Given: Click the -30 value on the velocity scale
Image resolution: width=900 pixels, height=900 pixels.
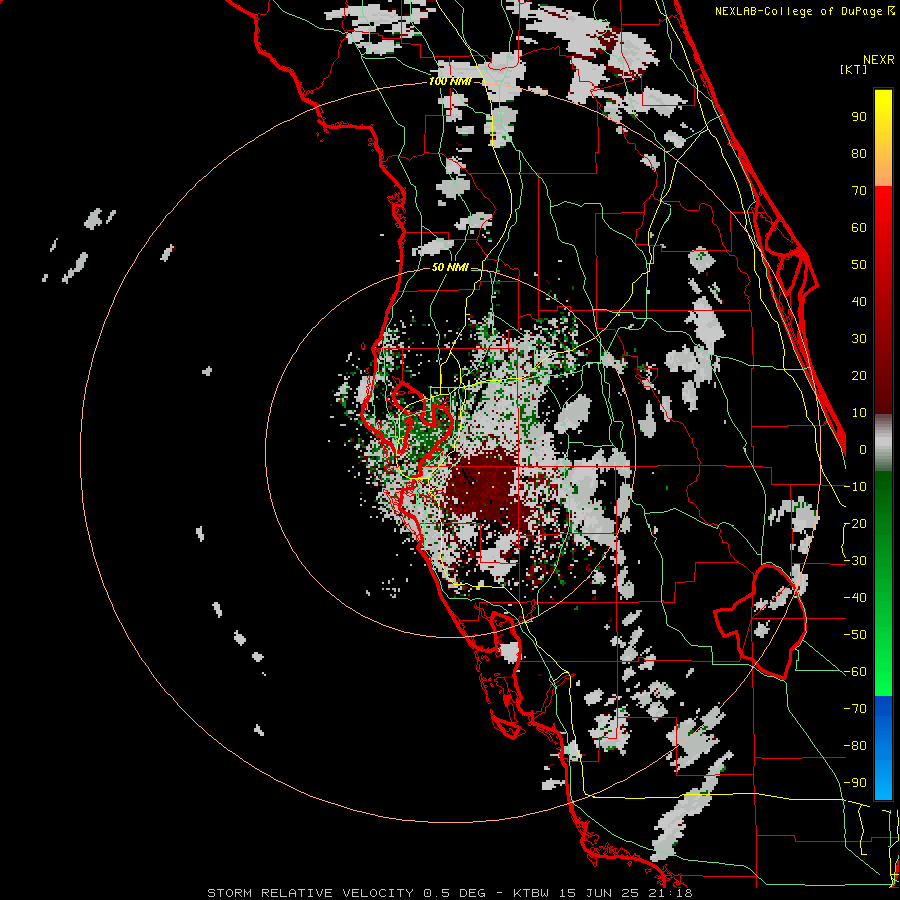Looking at the screenshot, I should [856, 561].
